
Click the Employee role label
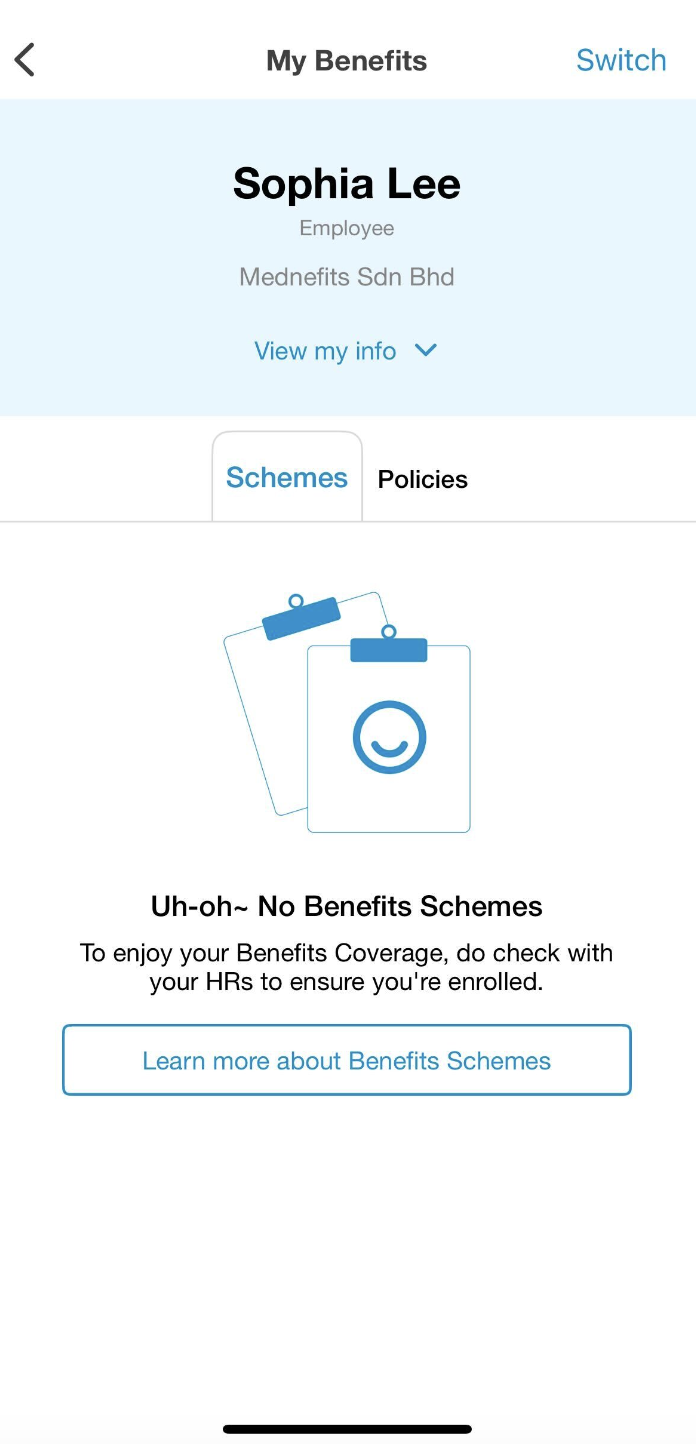(x=347, y=228)
